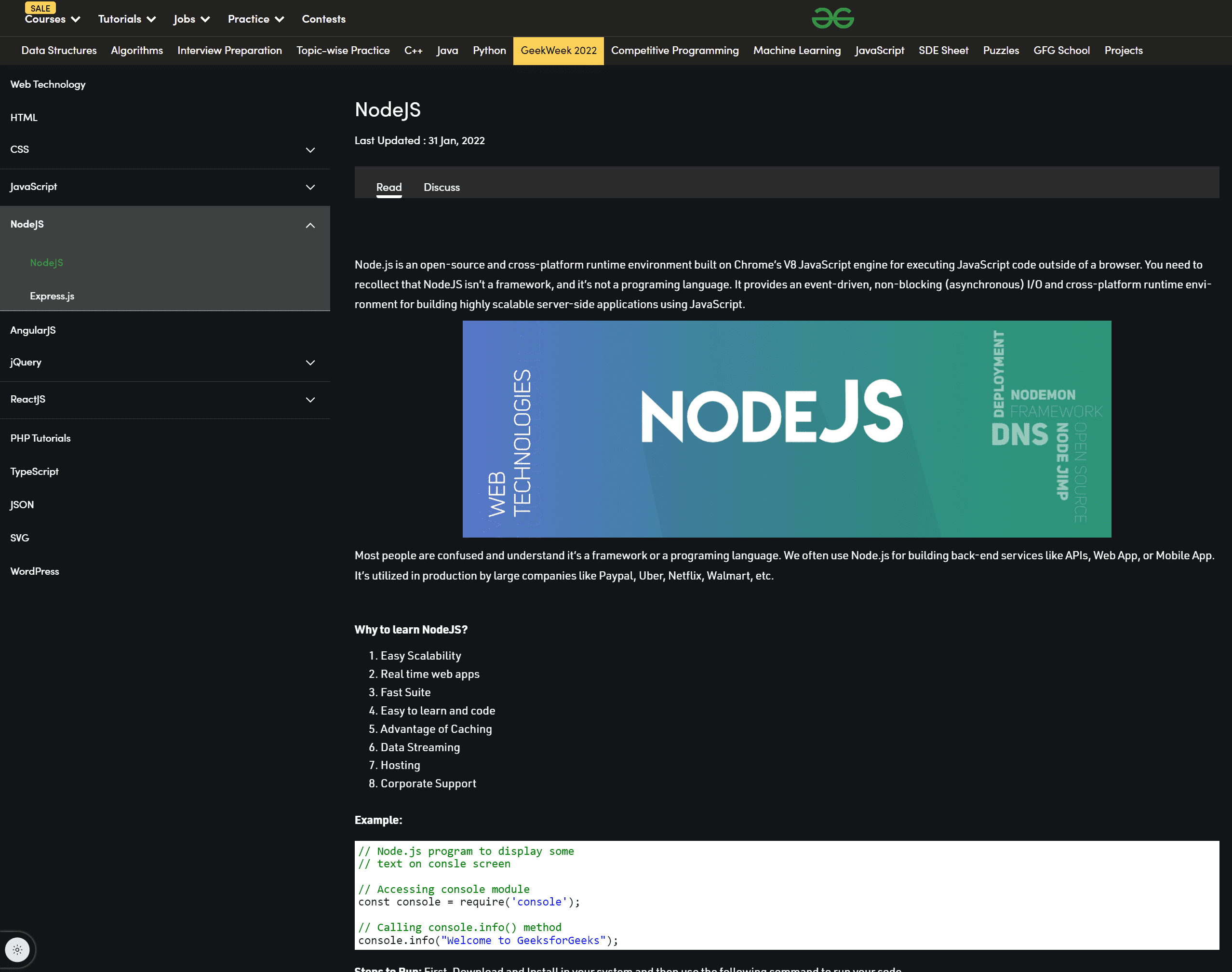Open the Practice dropdown menu

pyautogui.click(x=255, y=19)
